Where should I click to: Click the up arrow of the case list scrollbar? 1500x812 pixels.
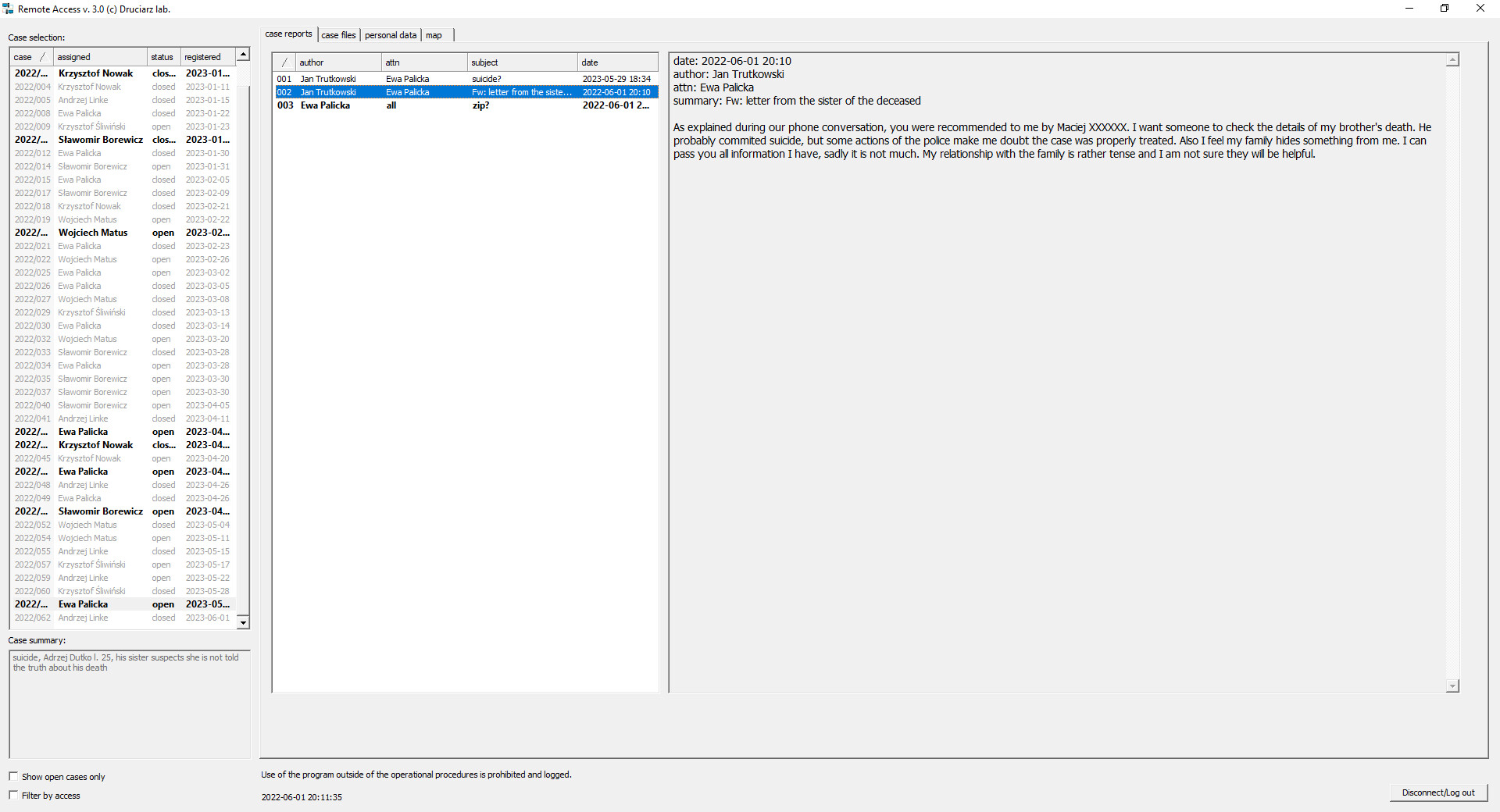(243, 55)
